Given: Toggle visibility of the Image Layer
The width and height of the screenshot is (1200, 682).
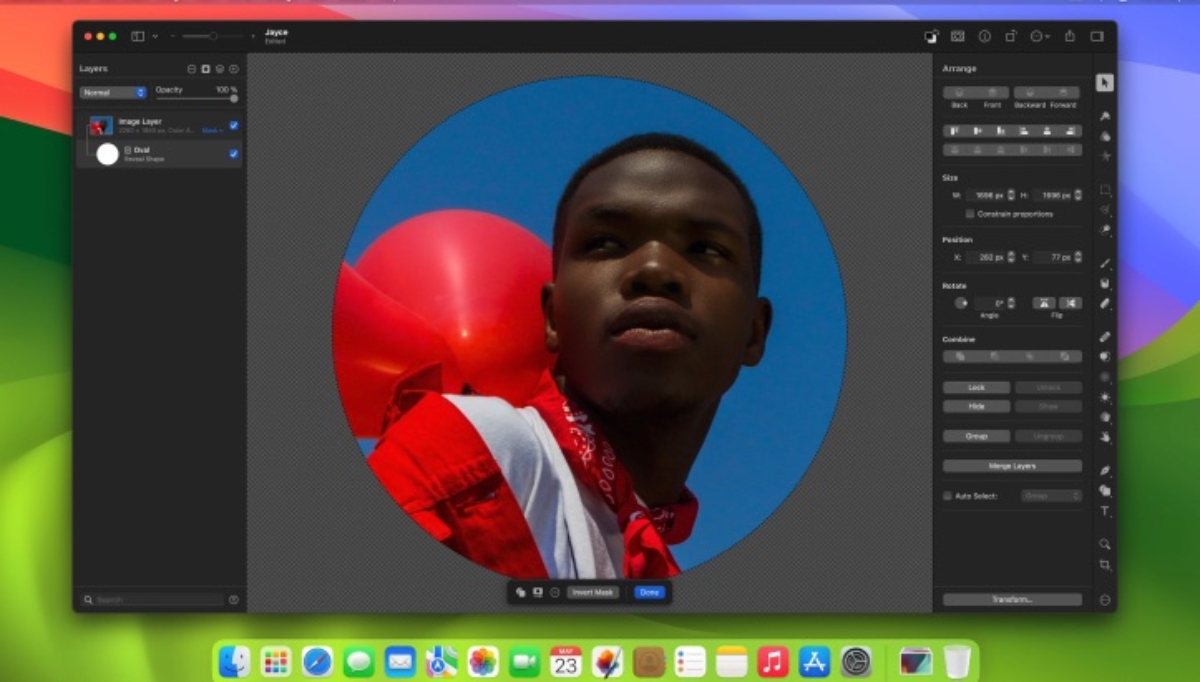Looking at the screenshot, I should [234, 125].
